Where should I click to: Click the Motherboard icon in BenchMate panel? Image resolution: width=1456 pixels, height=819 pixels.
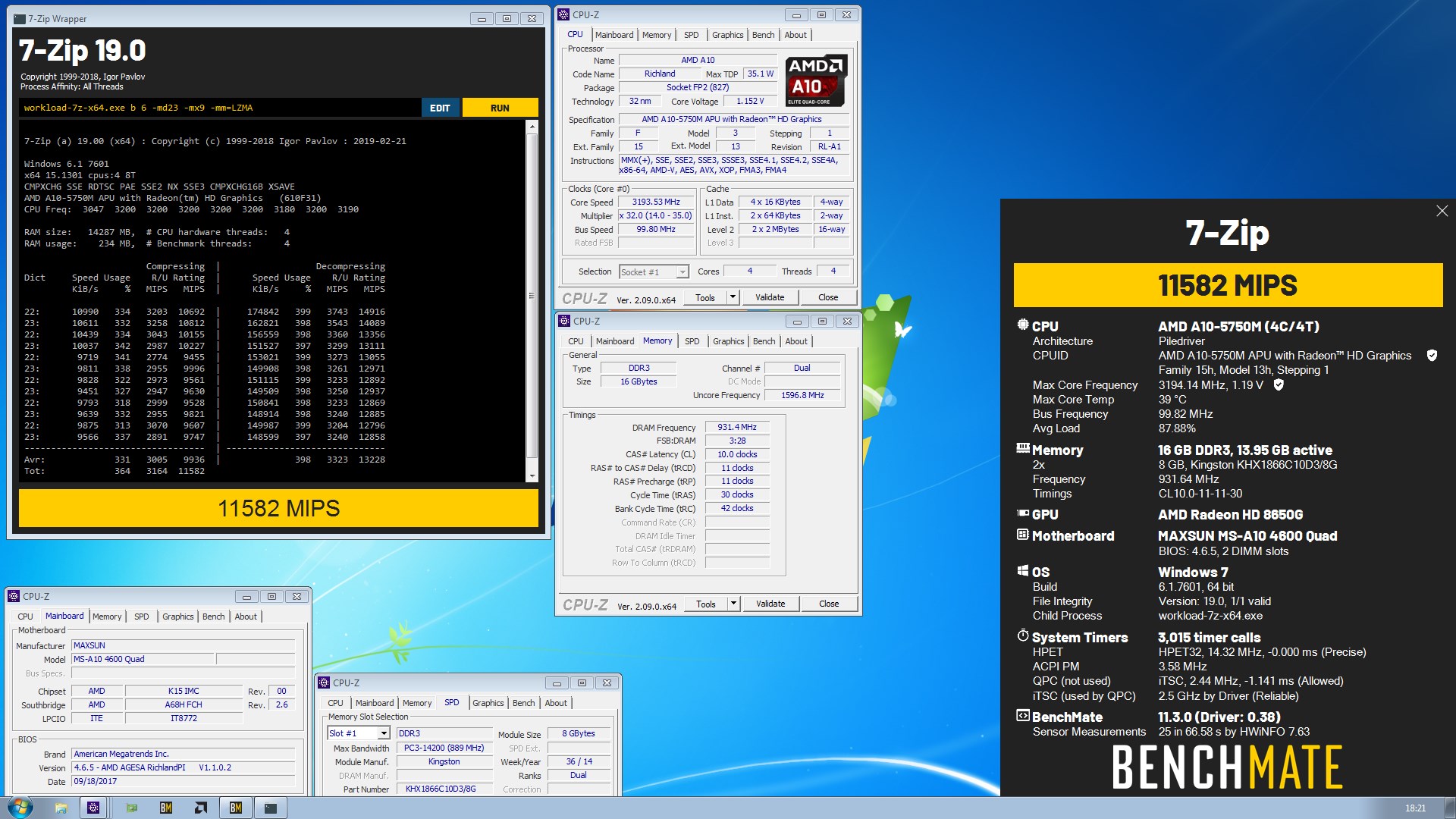(x=1023, y=535)
